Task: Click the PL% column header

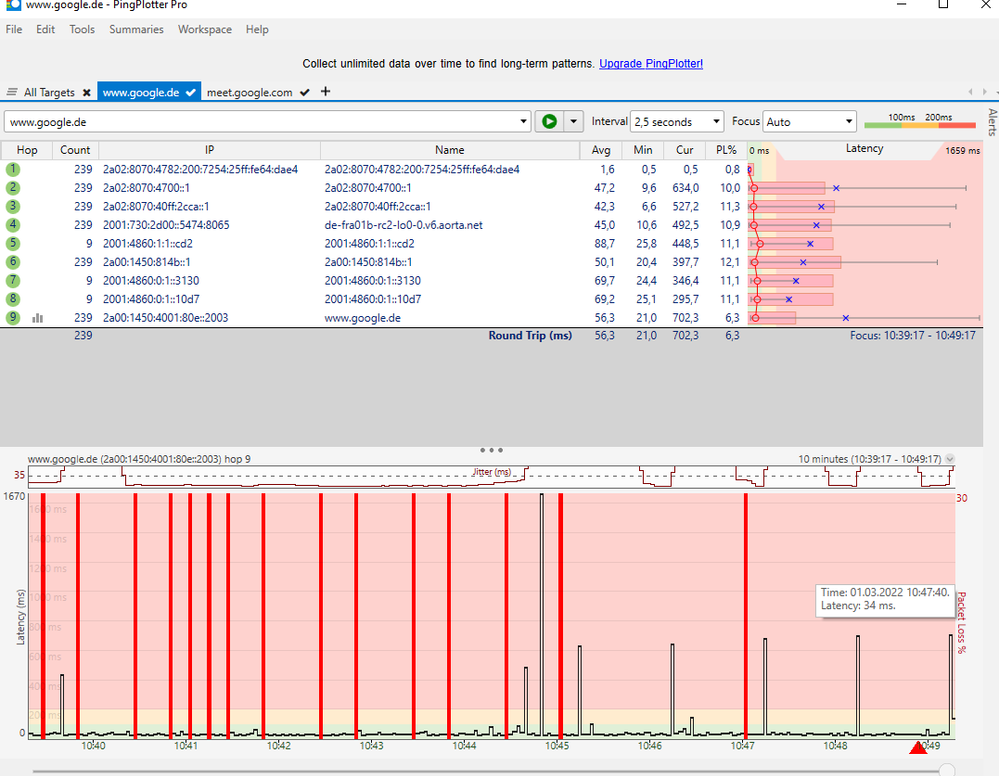Action: 726,150
